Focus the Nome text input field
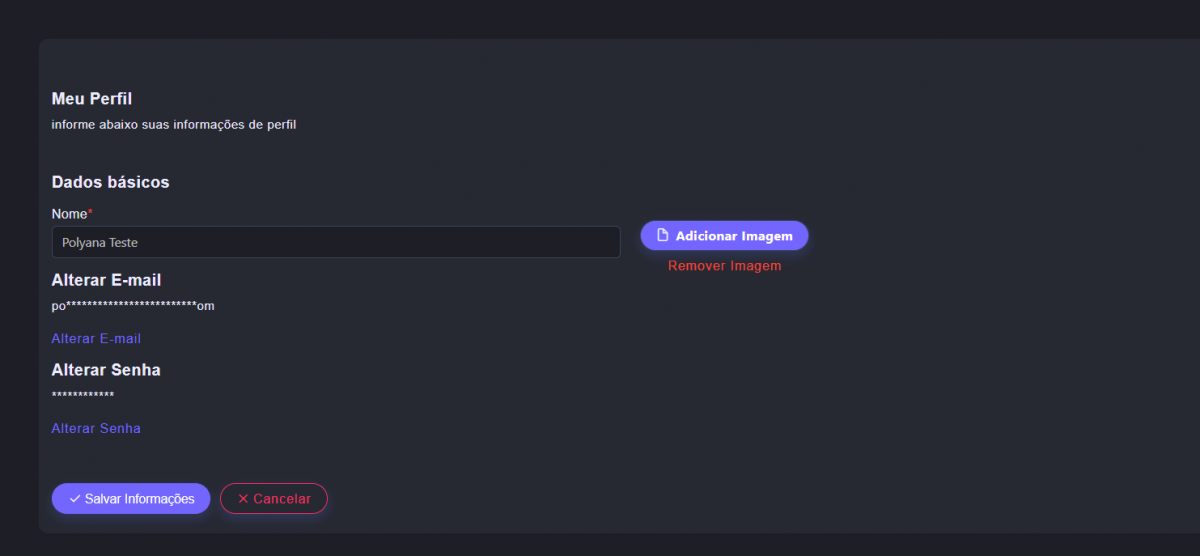Viewport: 1200px width, 556px height. coord(336,242)
